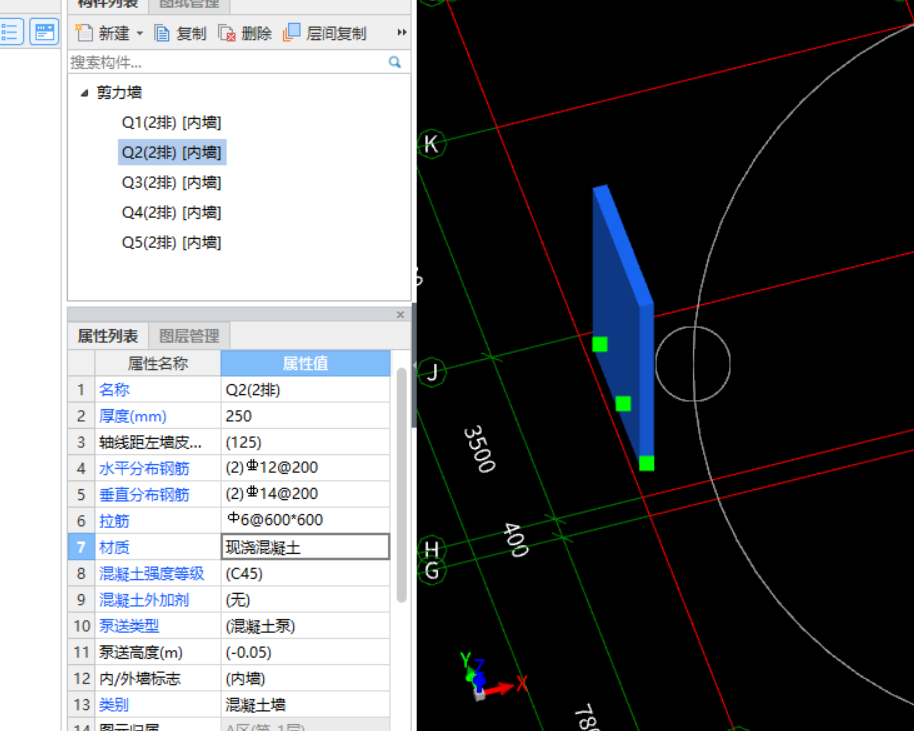Click the 拉筋 value 6@600*600
The width and height of the screenshot is (914, 731).
point(305,521)
